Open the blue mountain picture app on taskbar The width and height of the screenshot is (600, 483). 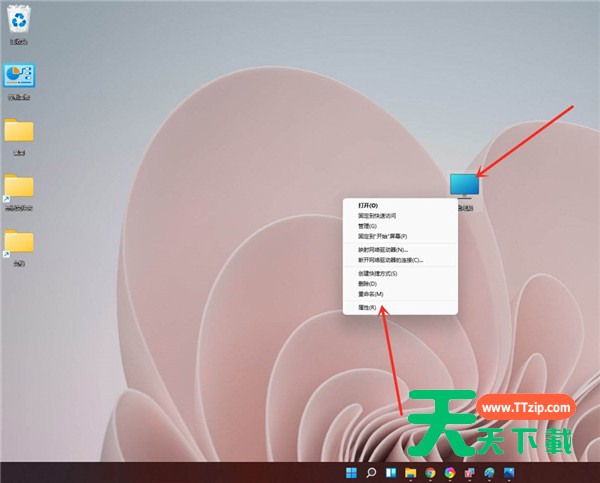click(x=509, y=473)
